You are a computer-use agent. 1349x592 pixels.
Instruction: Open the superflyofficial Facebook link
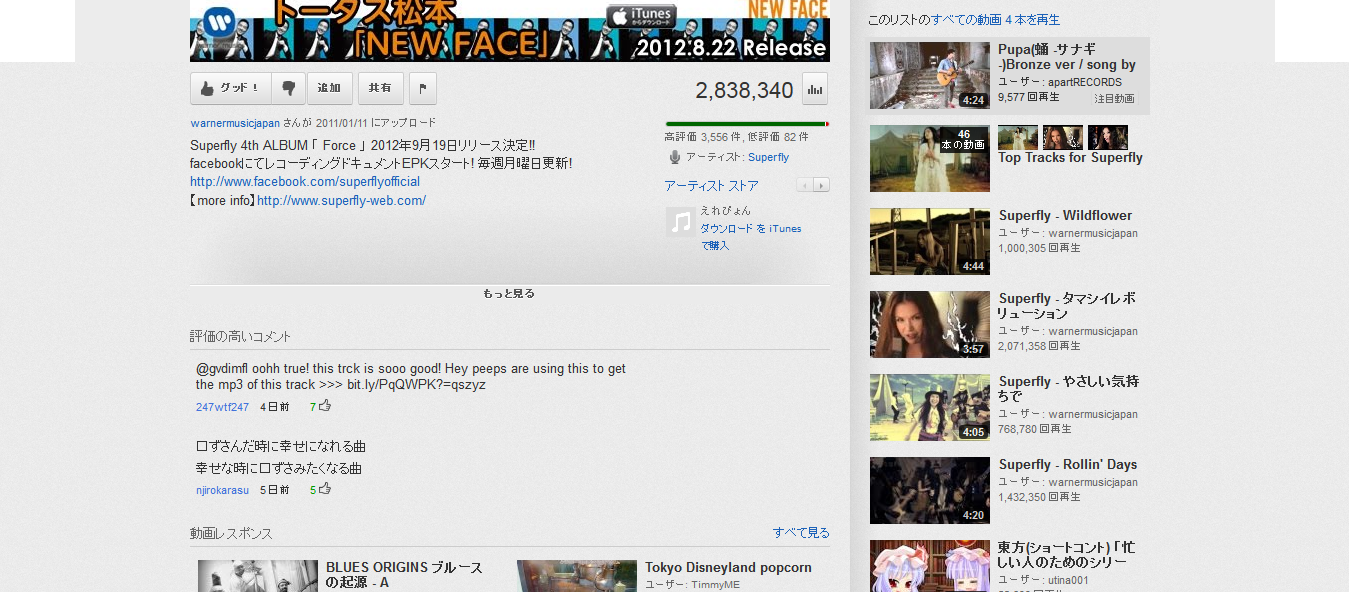pyautogui.click(x=305, y=182)
